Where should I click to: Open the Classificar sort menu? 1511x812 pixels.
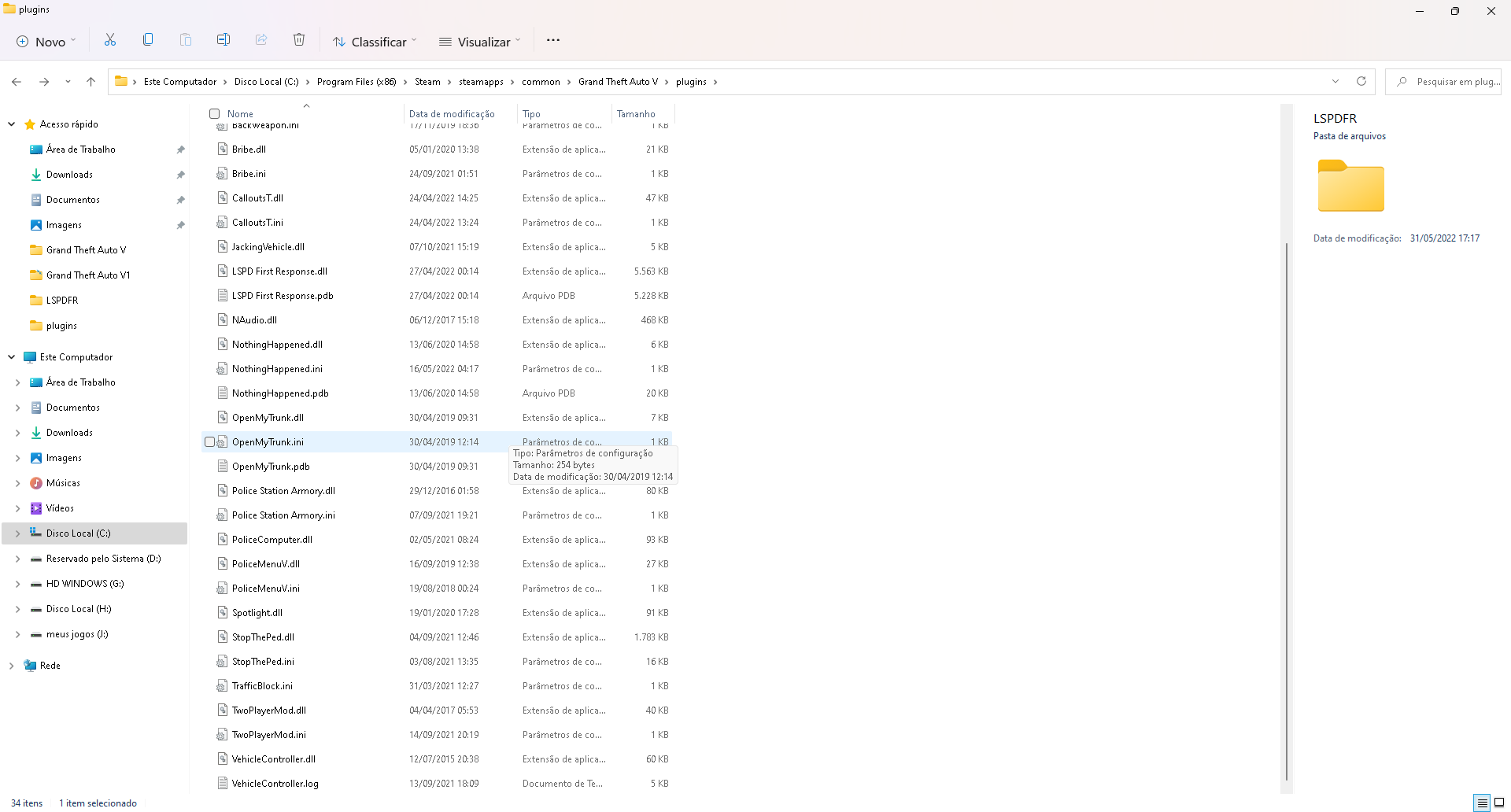[375, 42]
